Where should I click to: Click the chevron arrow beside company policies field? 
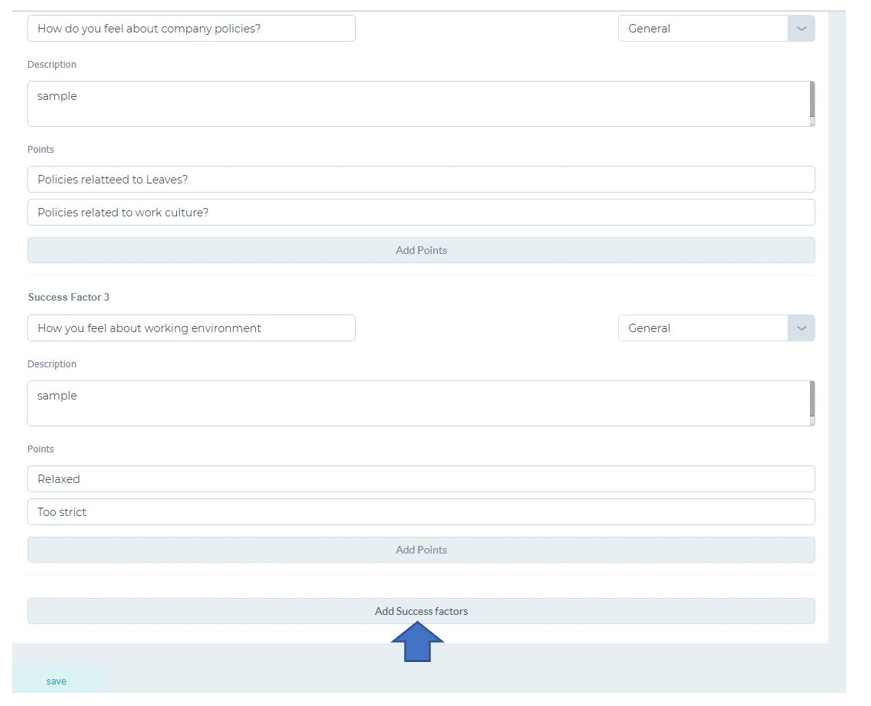(x=801, y=28)
